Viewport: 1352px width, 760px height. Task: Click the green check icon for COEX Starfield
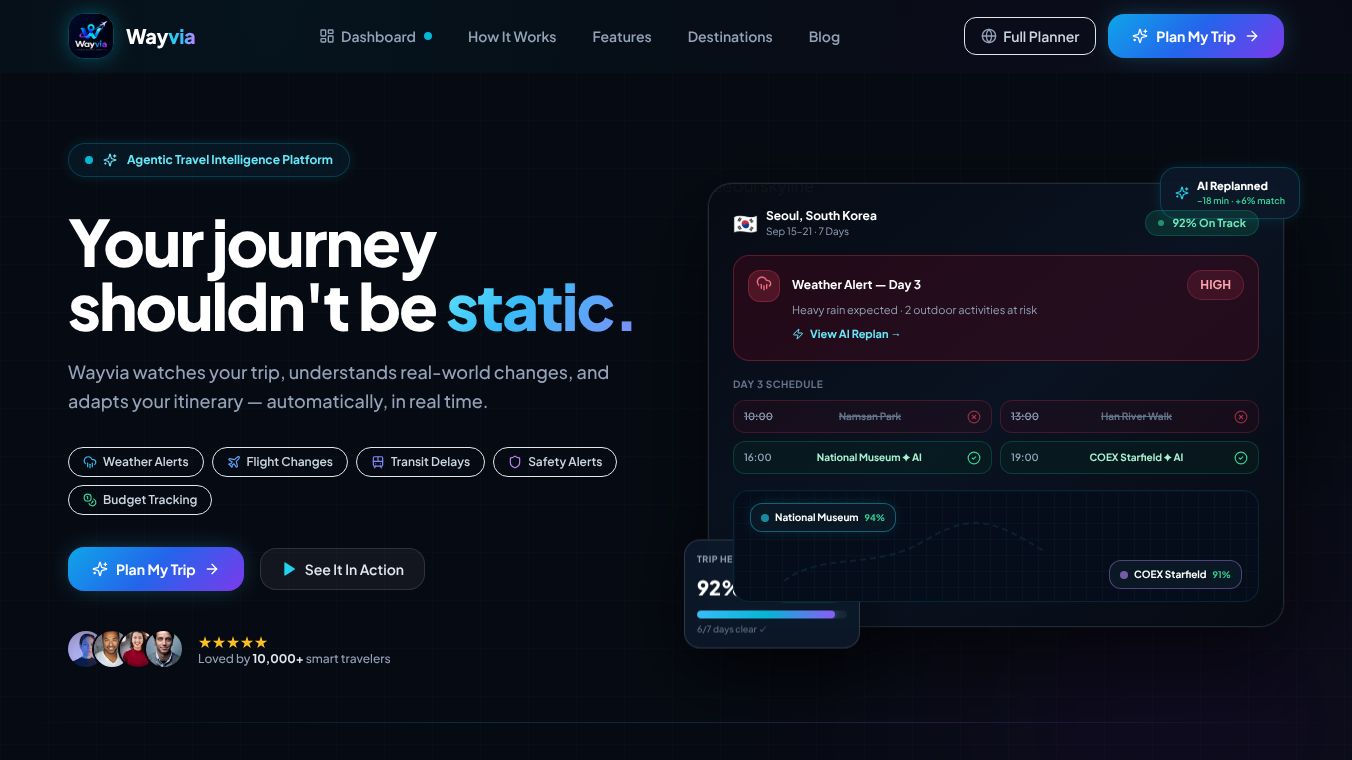(x=1241, y=458)
